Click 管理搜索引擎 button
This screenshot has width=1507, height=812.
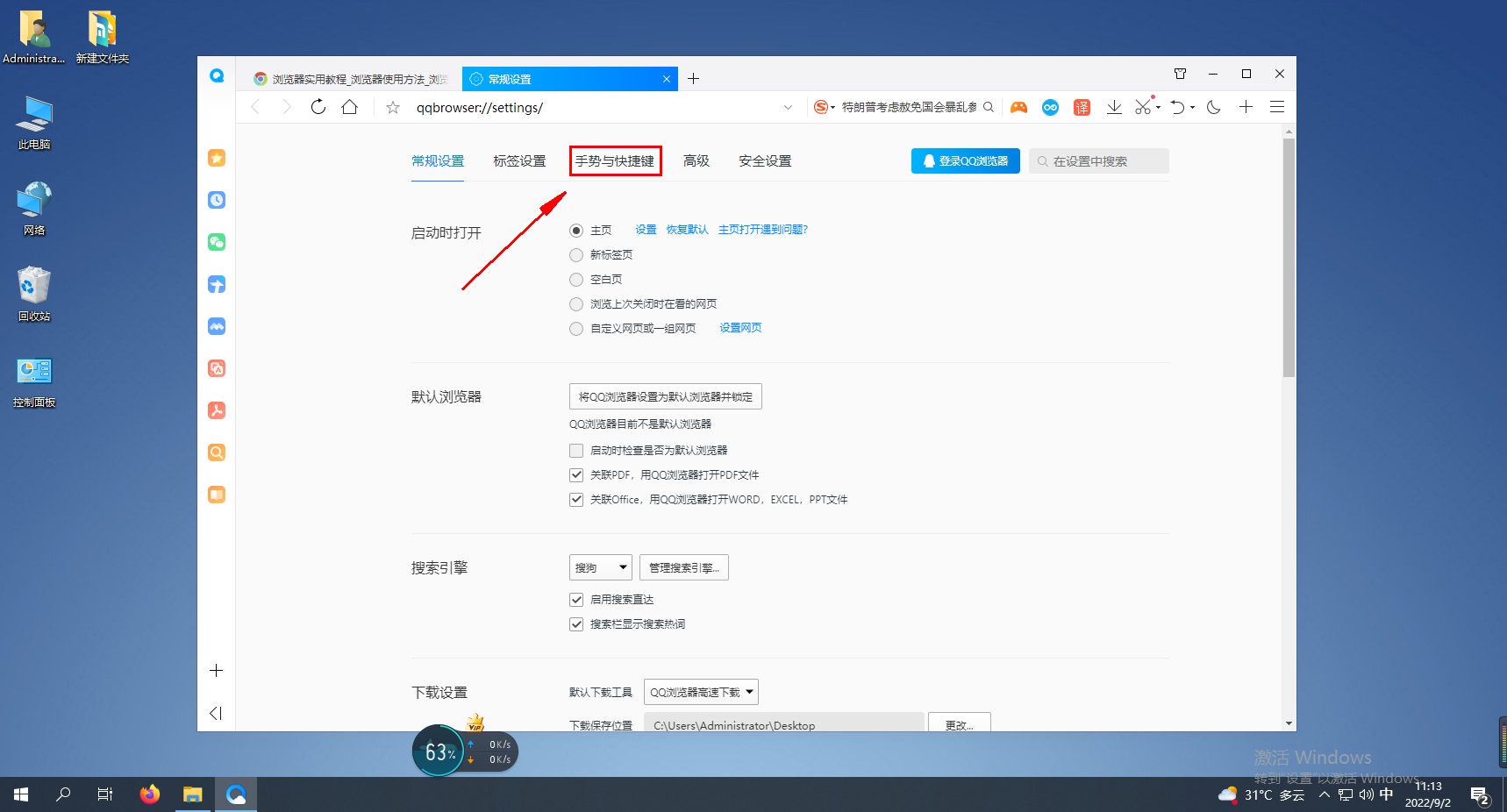point(684,567)
